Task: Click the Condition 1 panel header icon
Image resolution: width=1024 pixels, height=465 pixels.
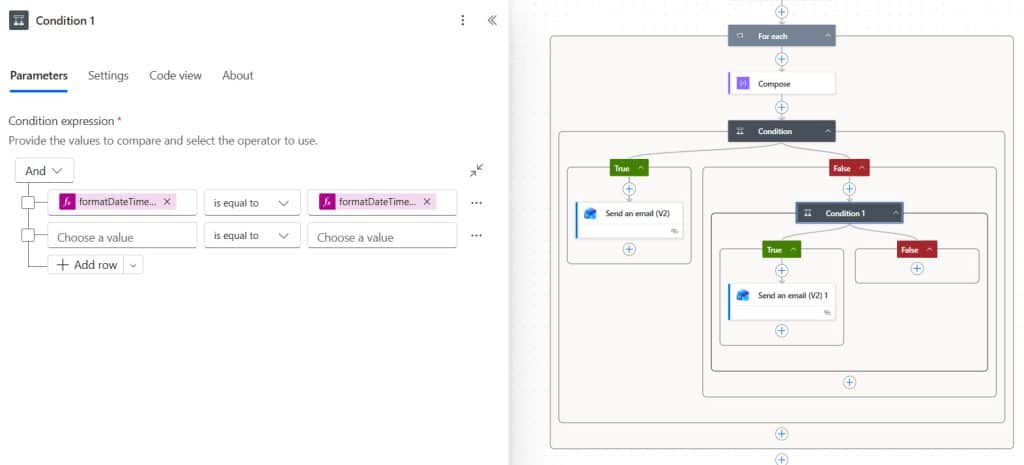Action: pyautogui.click(x=18, y=20)
